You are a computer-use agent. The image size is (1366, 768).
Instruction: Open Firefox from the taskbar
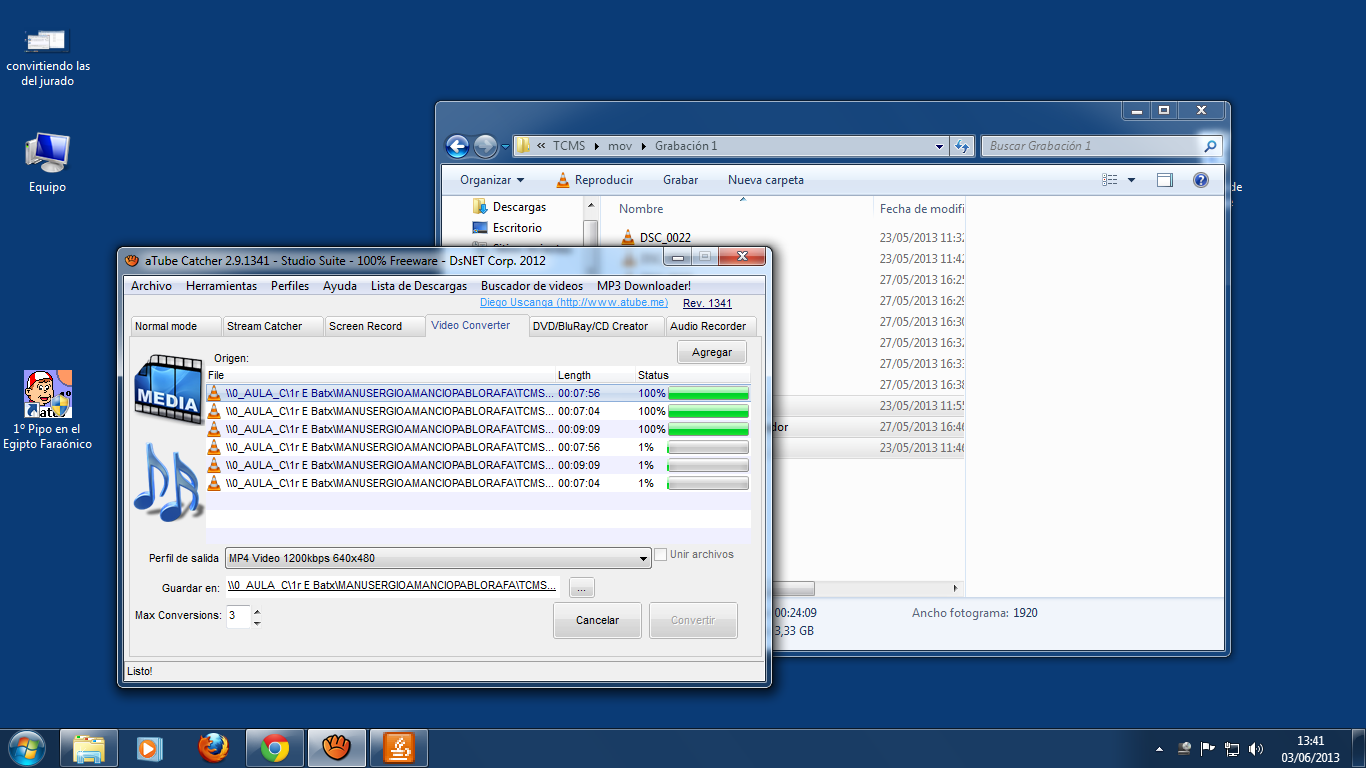point(213,748)
